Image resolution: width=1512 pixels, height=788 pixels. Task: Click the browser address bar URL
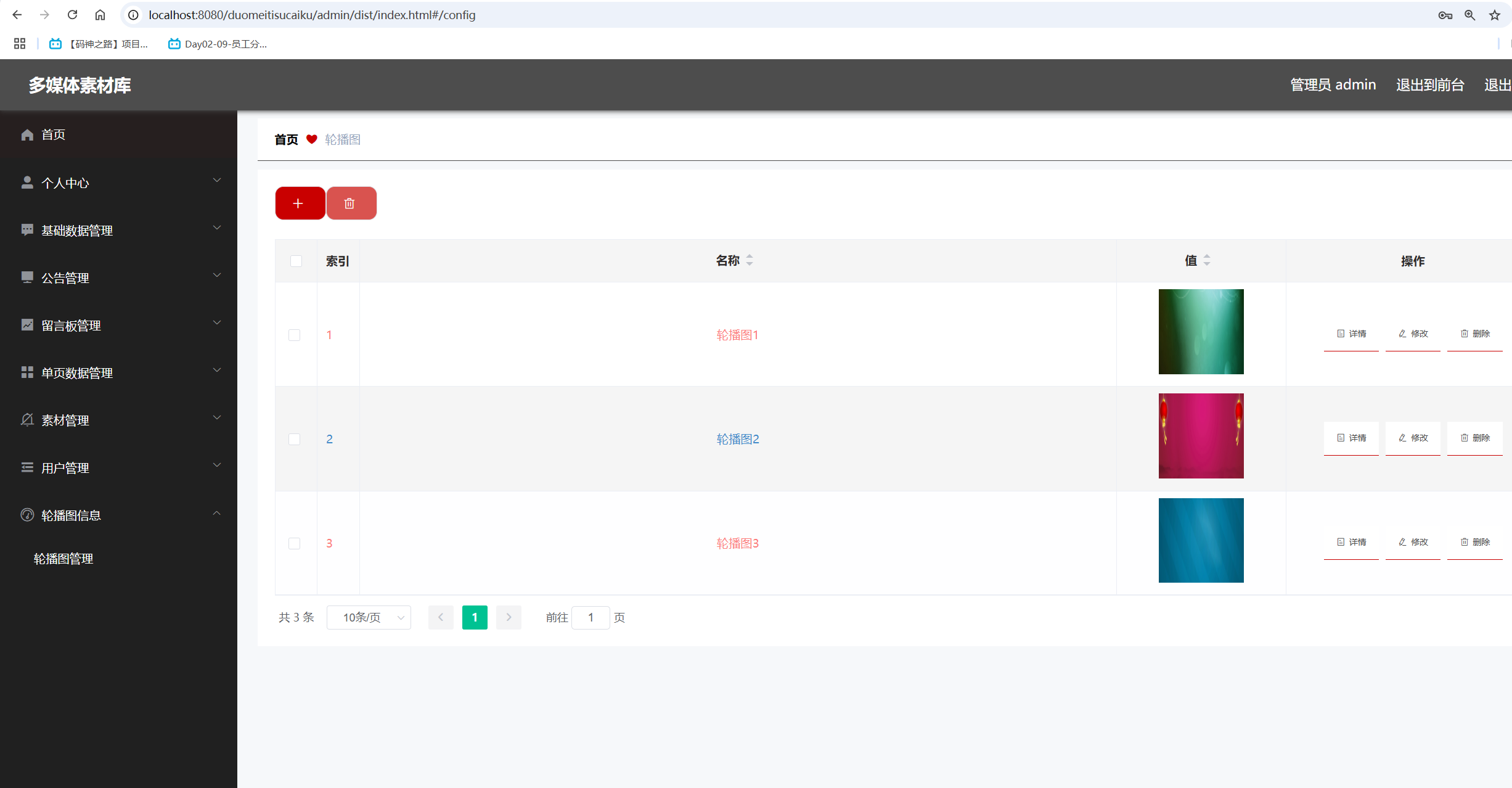(312, 15)
